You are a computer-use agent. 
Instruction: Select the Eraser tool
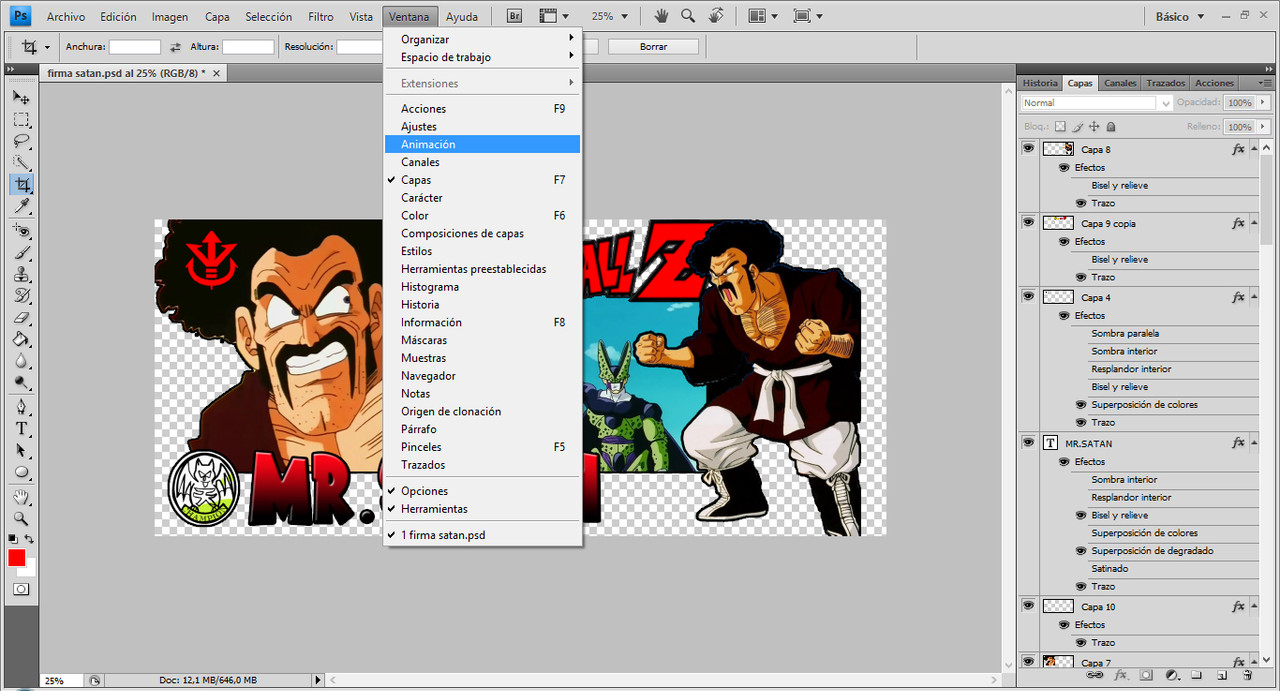pyautogui.click(x=21, y=318)
